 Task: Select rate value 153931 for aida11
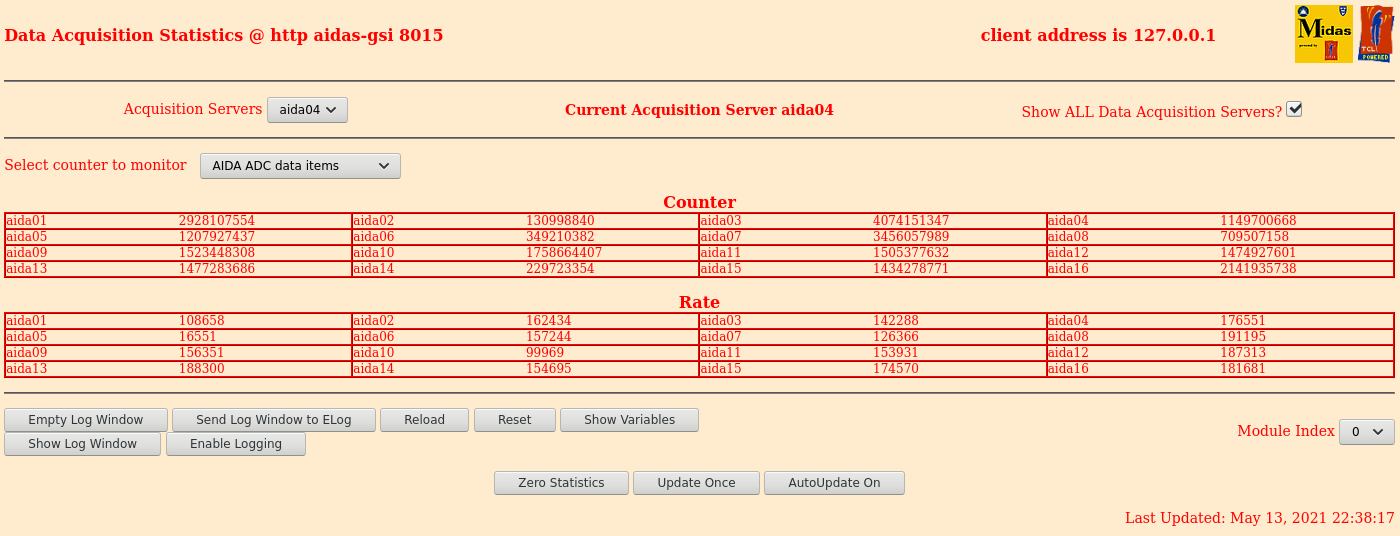(896, 353)
